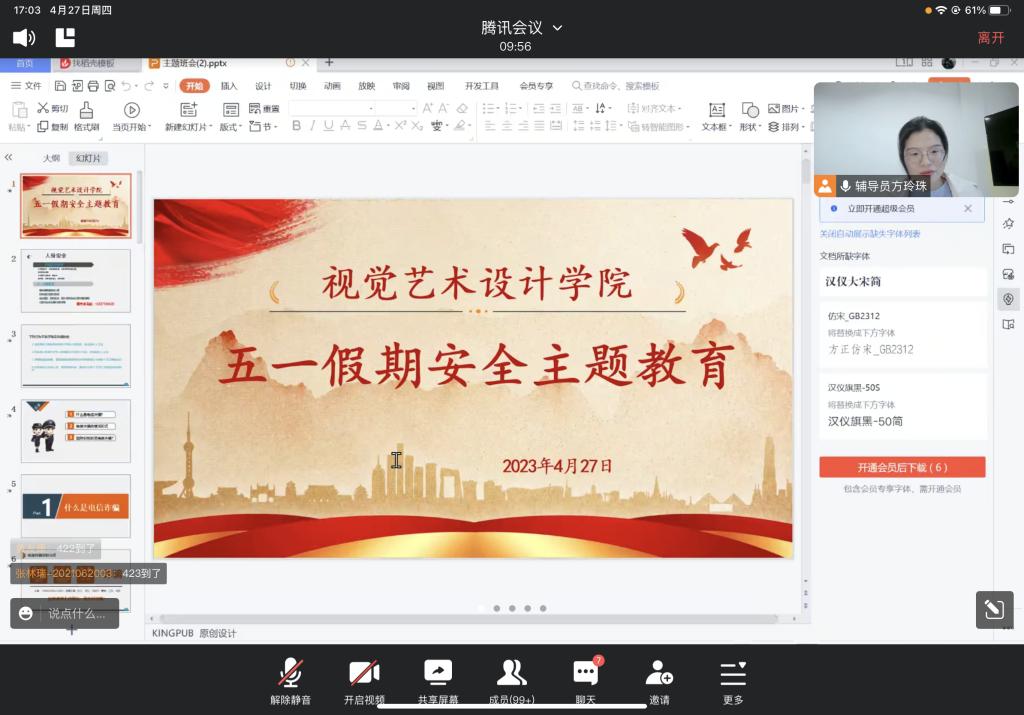Tap the annotation pen icon

coord(994,609)
